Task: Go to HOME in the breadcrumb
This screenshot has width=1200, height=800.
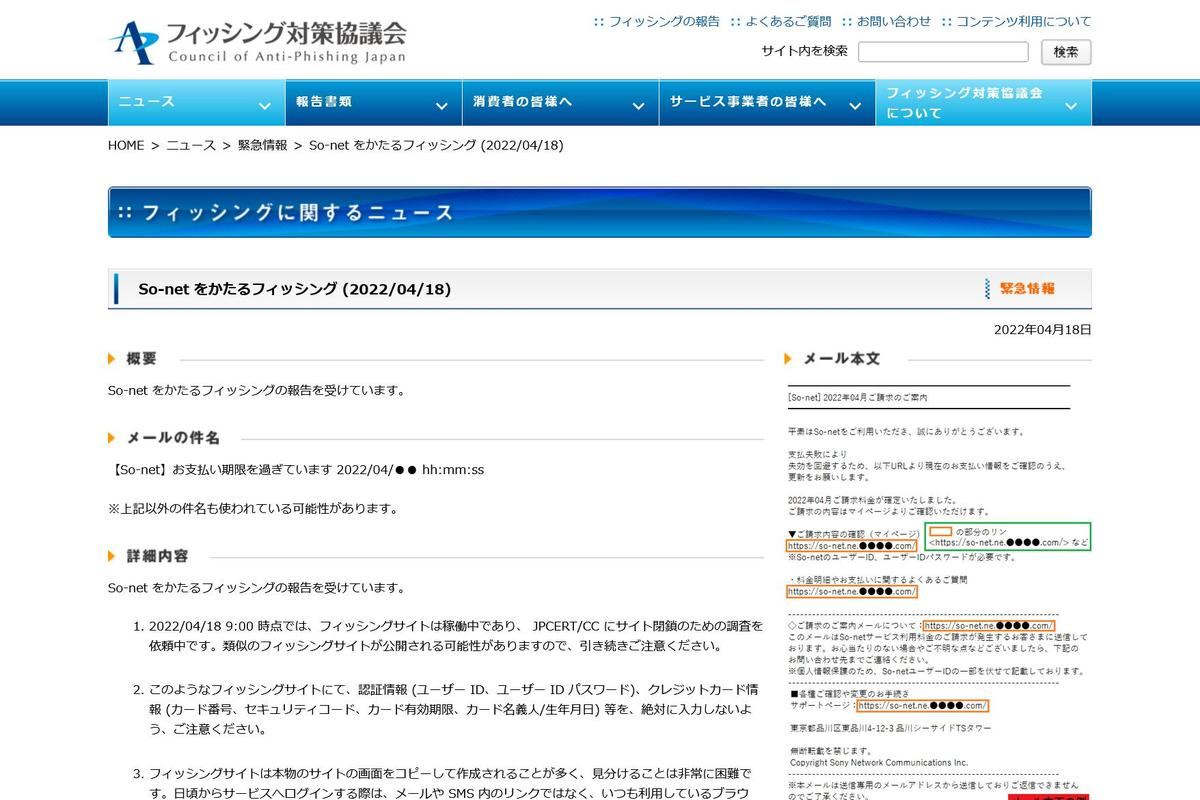Action: (126, 146)
